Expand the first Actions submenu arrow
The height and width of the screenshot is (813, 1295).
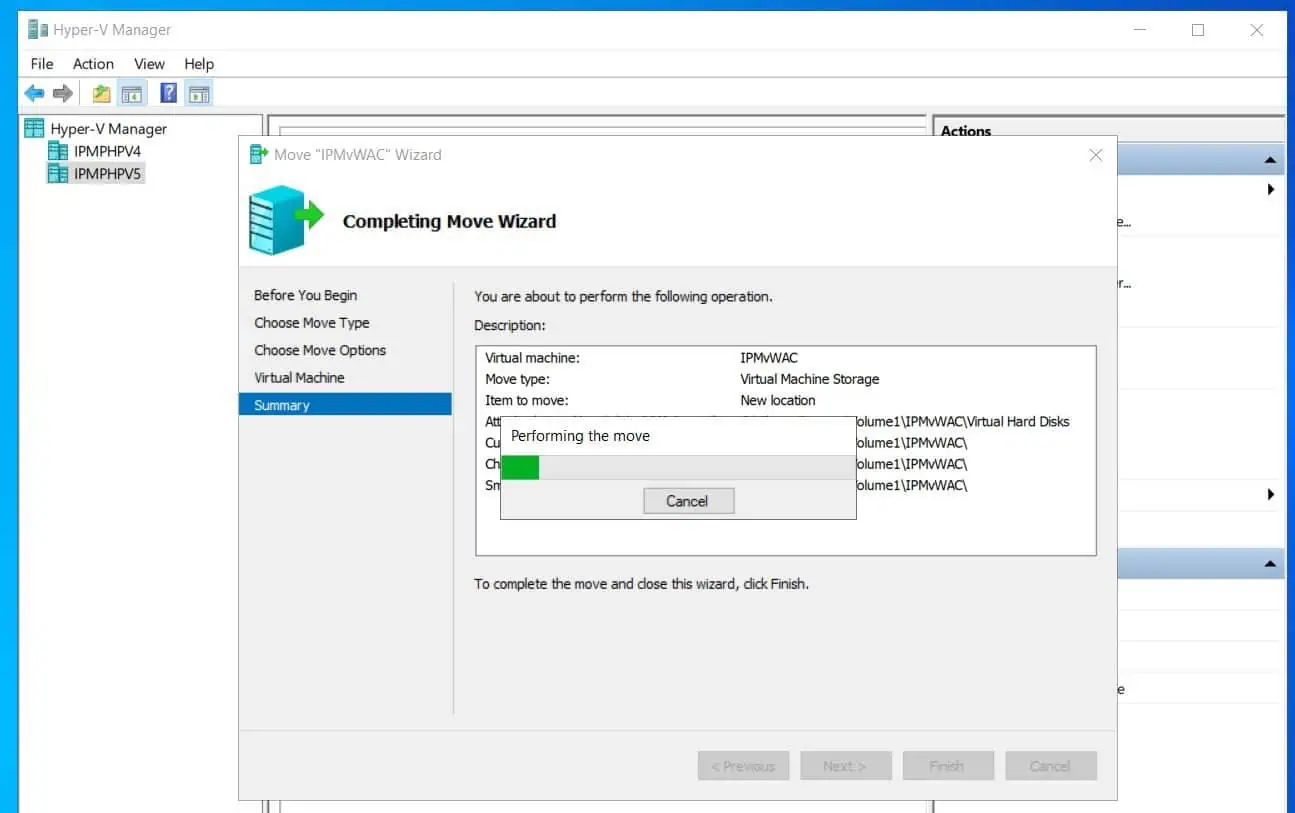pos(1271,190)
